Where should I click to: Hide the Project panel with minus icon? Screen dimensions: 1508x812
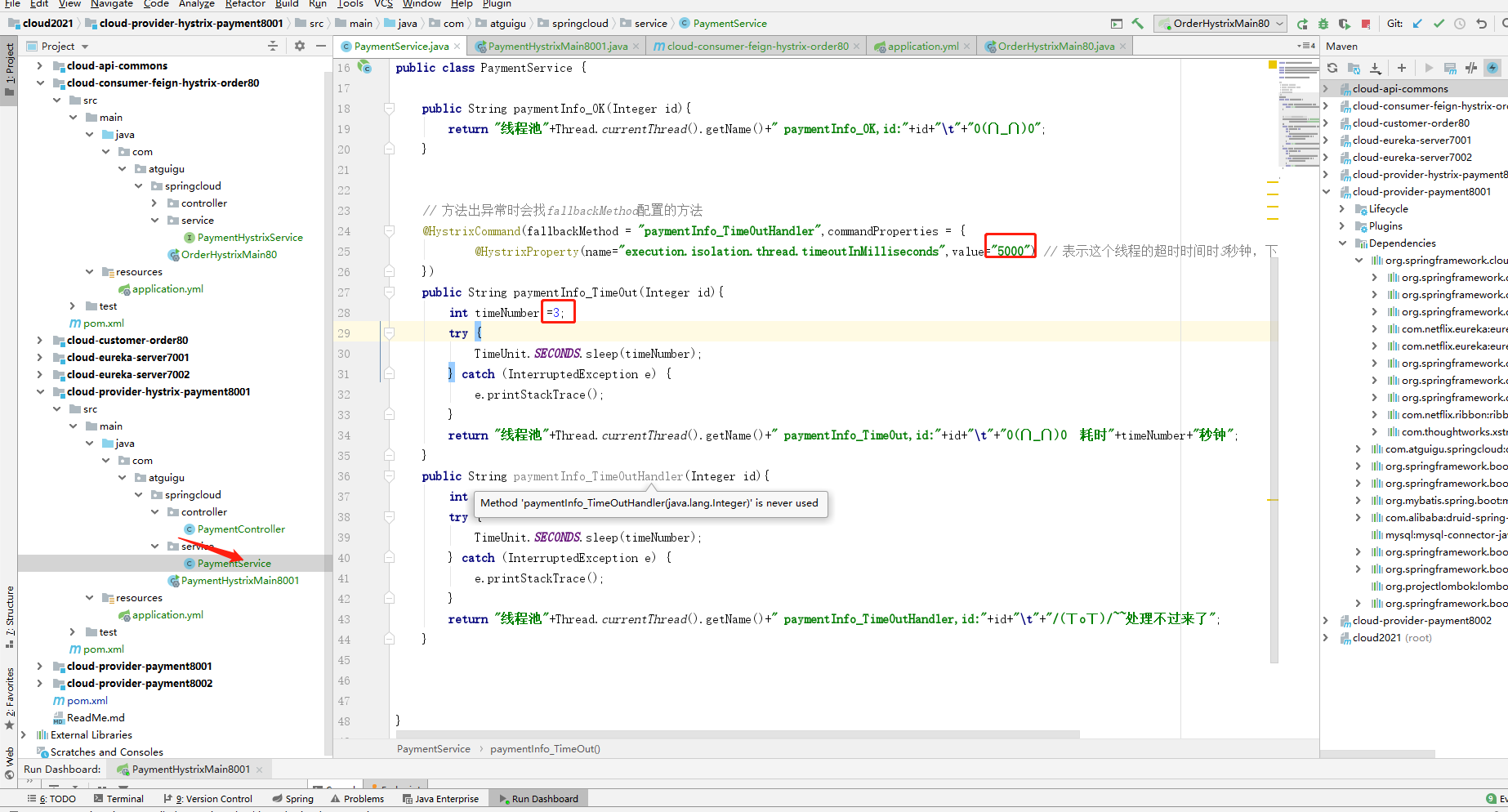[x=321, y=46]
